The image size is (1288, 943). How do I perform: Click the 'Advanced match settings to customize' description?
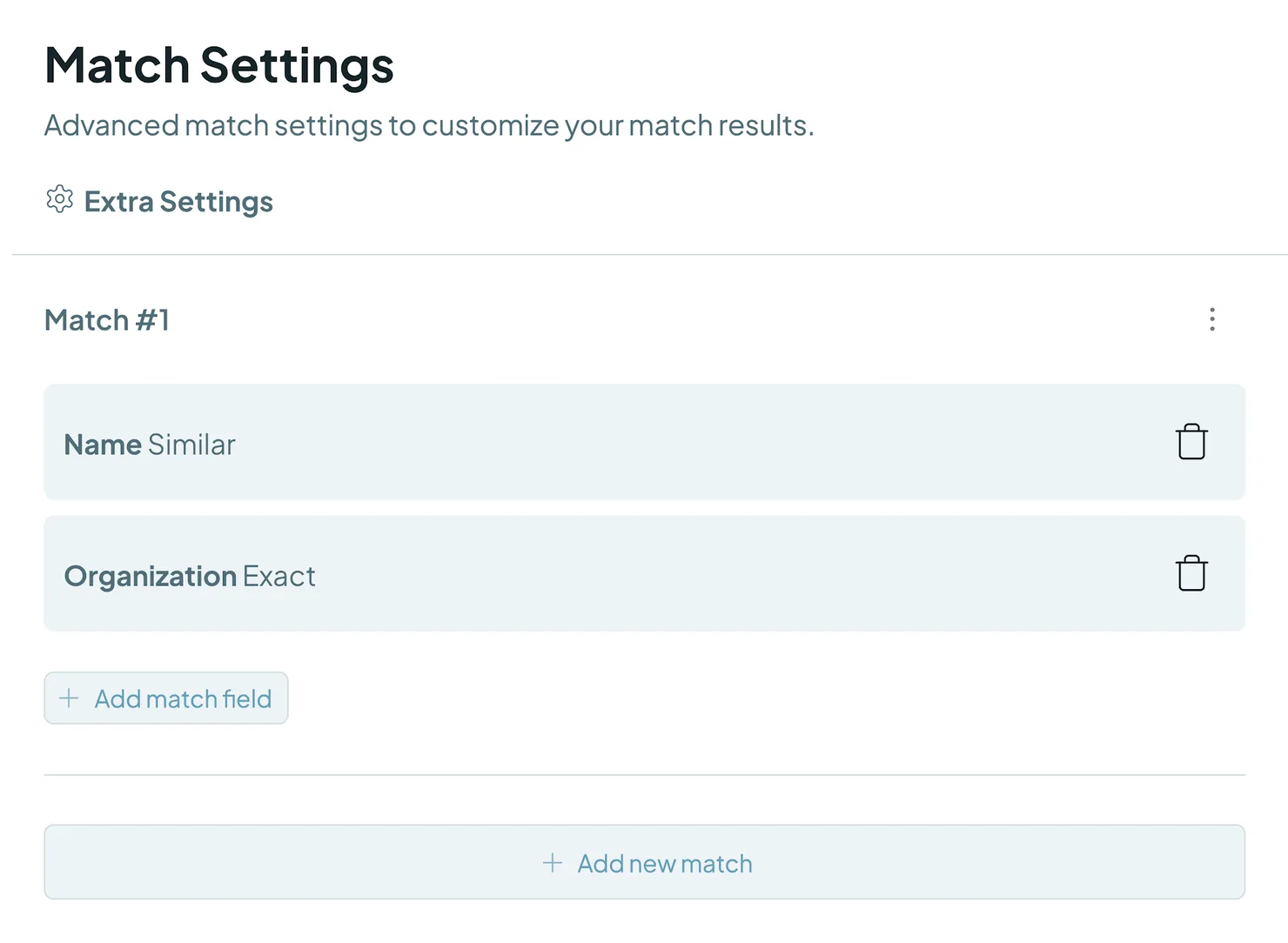click(429, 126)
